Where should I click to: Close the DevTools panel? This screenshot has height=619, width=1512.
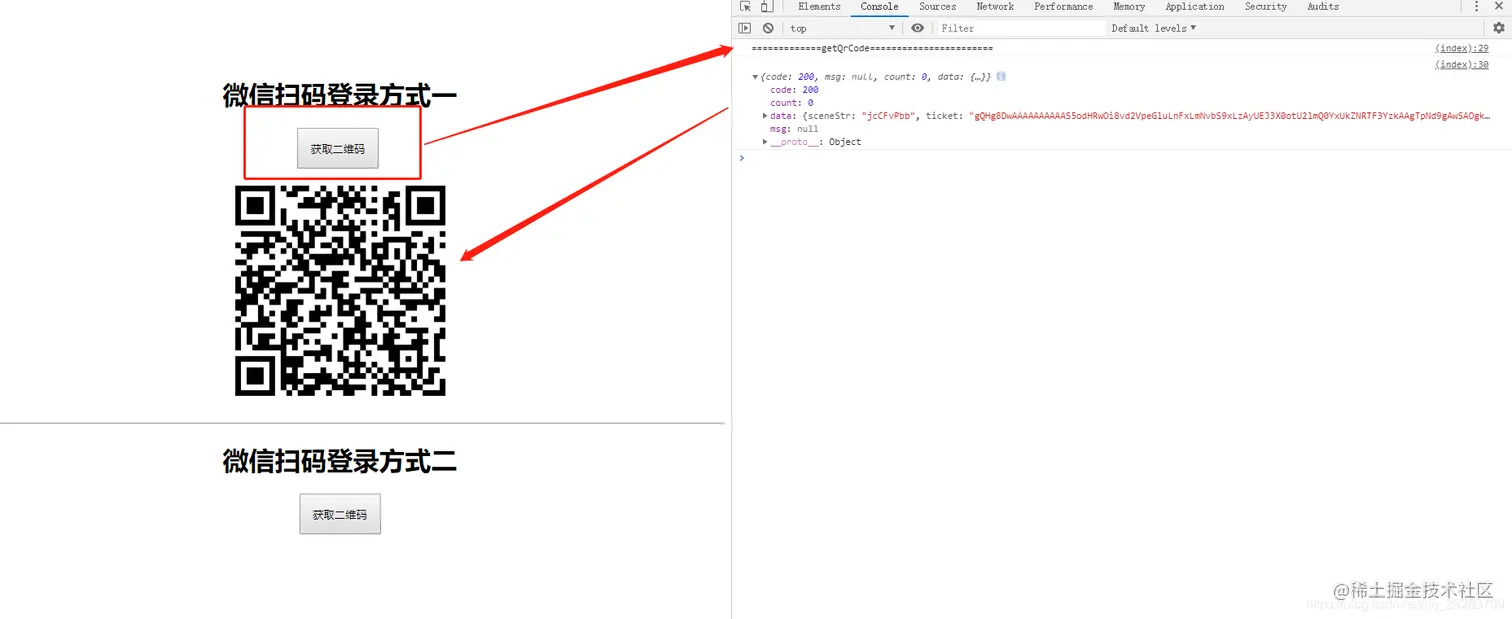tap(1499, 7)
